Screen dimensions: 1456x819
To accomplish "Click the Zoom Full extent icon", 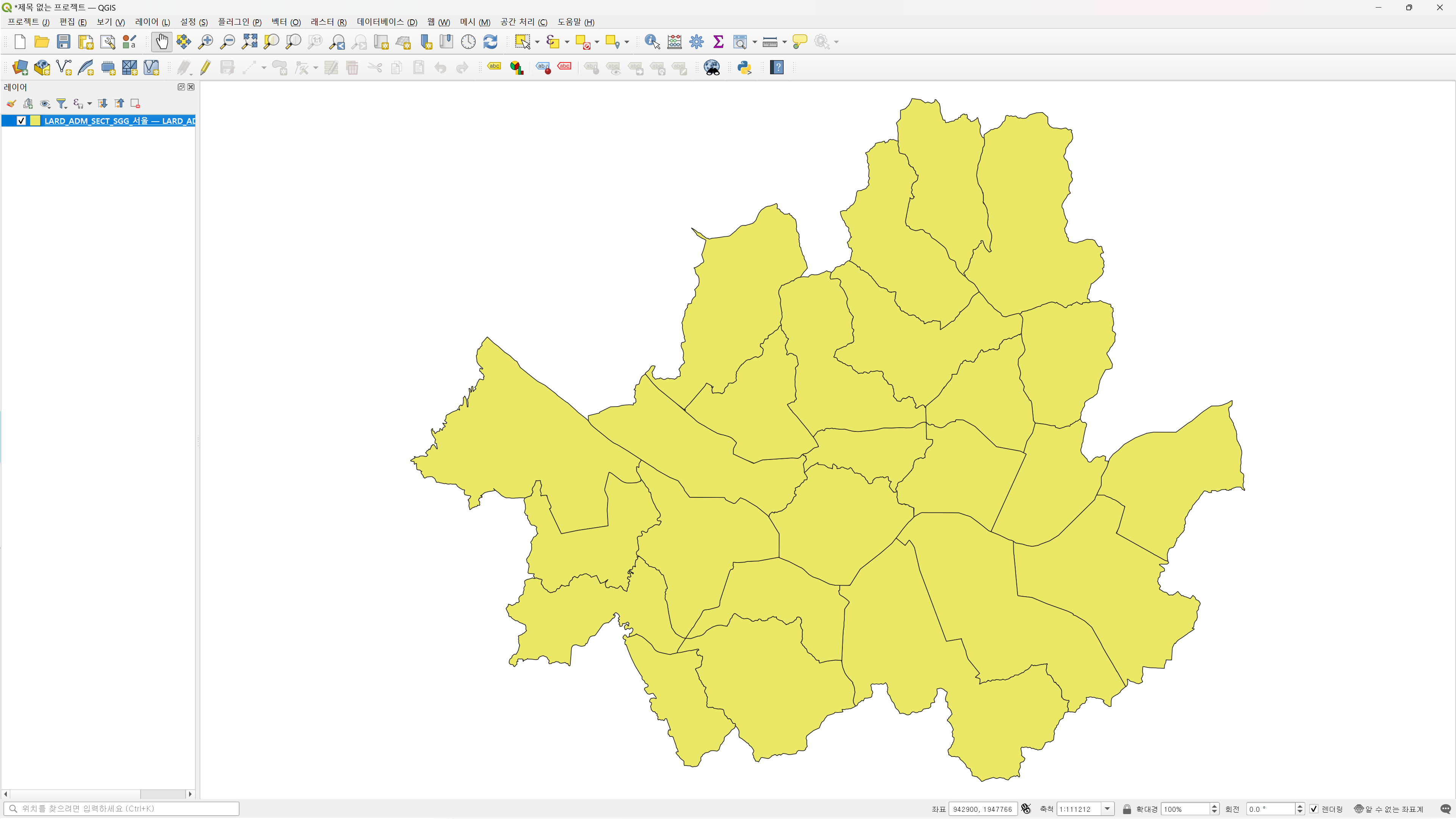I will tap(249, 42).
